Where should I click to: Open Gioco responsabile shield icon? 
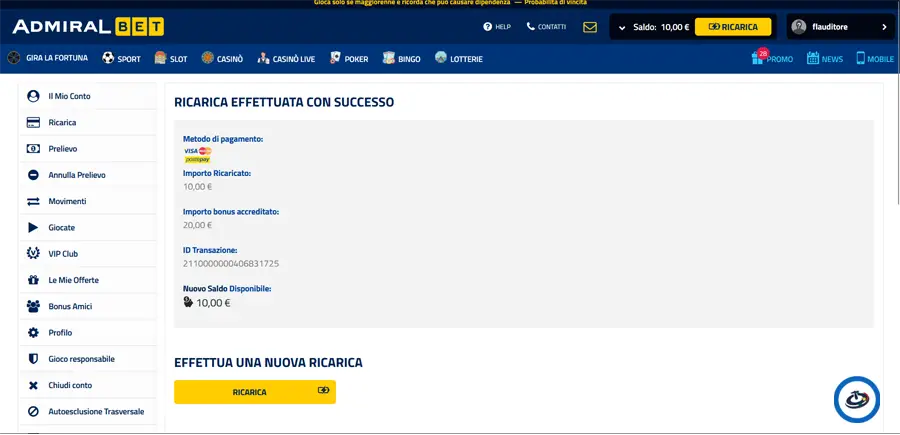point(33,359)
